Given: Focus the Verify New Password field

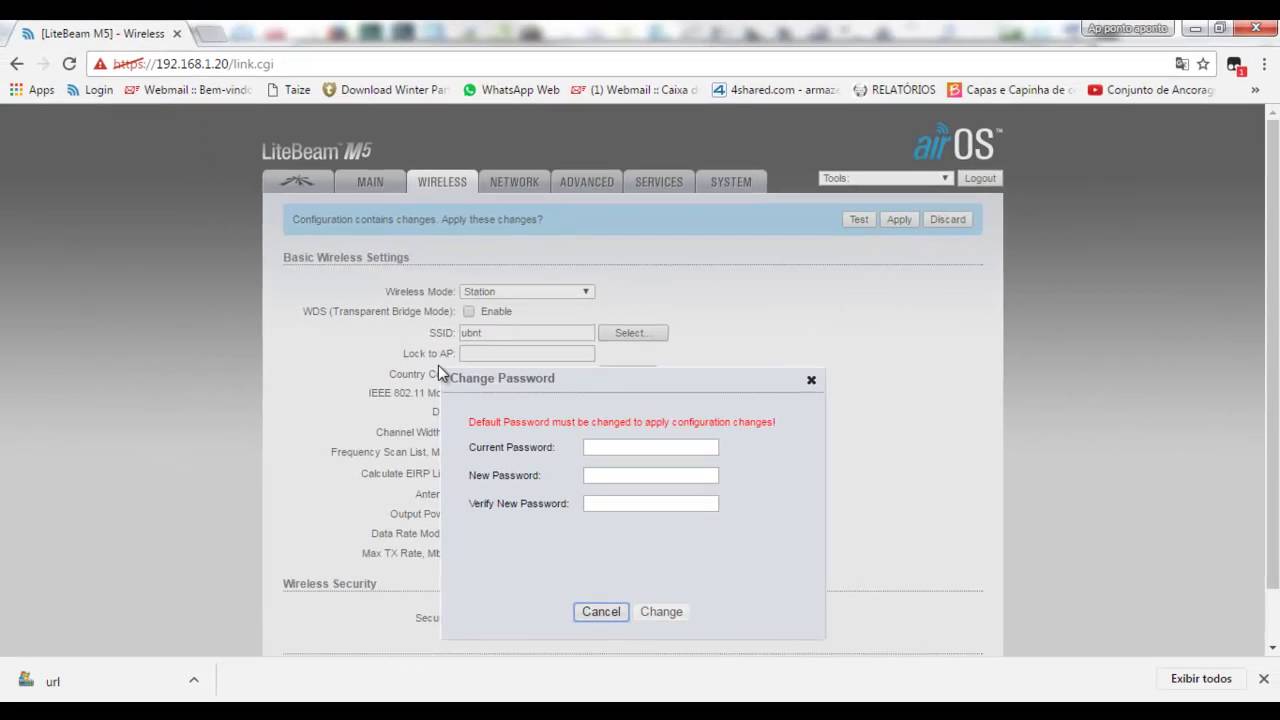Looking at the screenshot, I should click(651, 503).
